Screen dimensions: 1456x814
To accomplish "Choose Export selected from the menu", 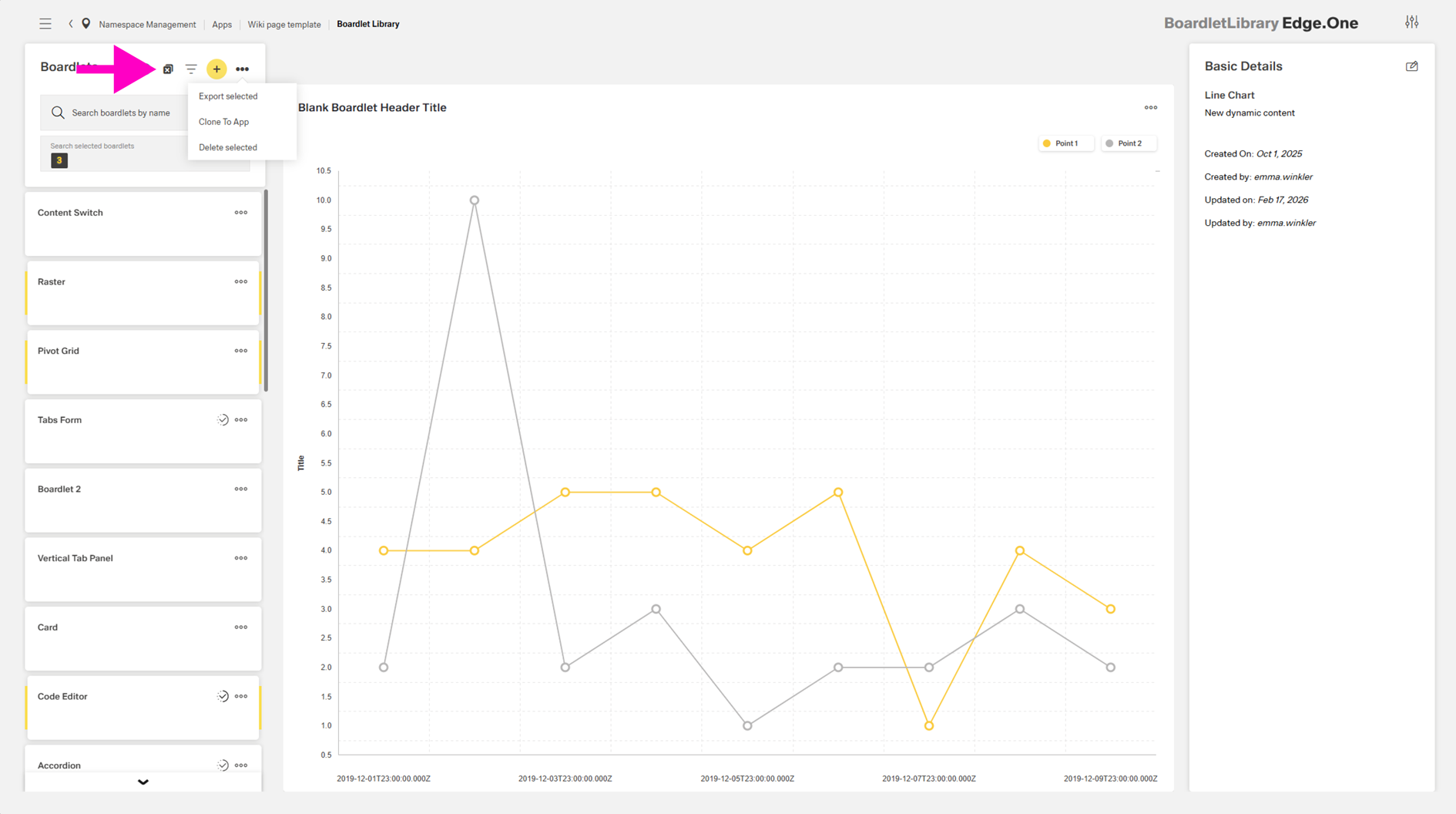I will tap(228, 96).
